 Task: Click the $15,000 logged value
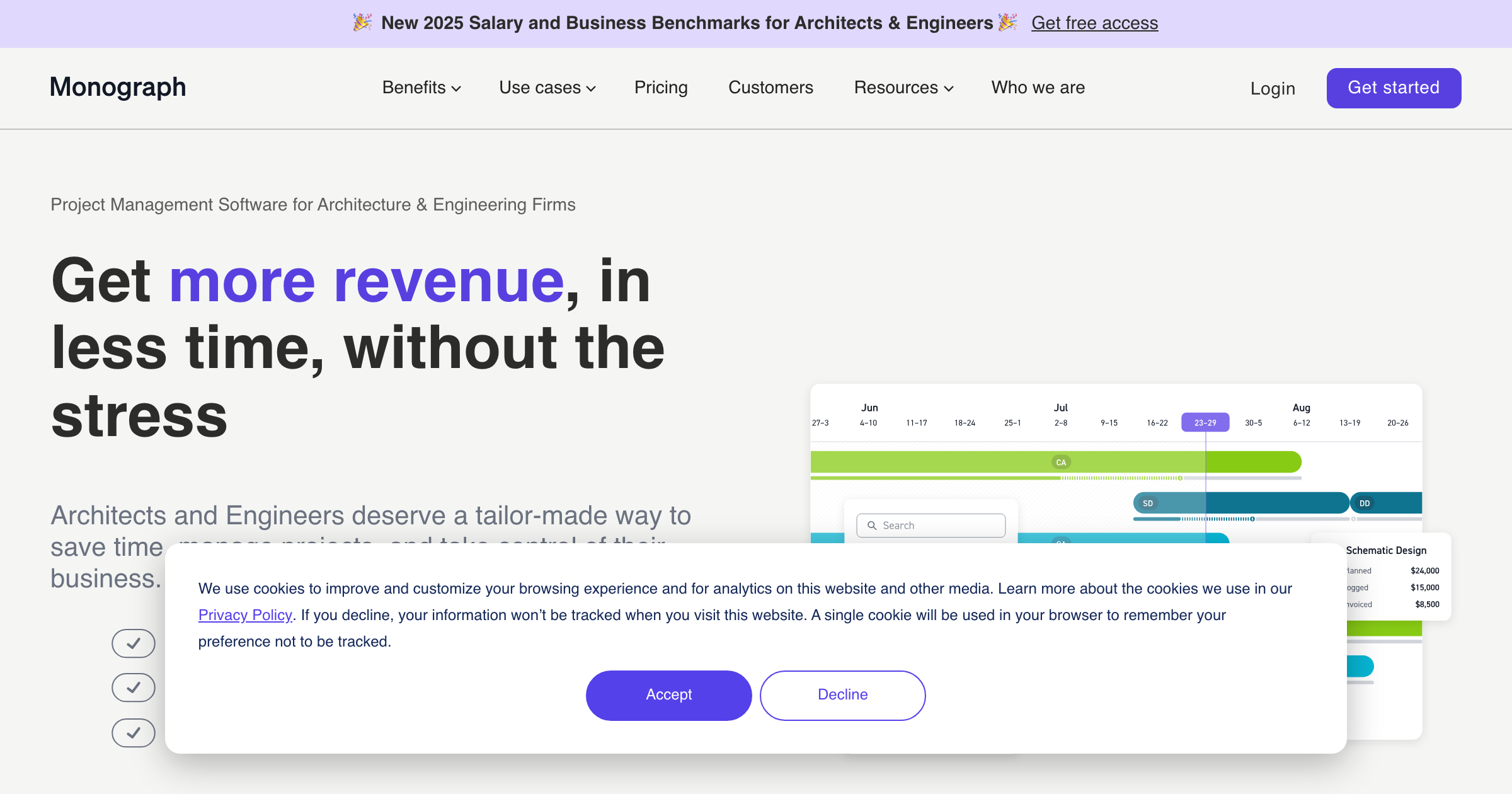point(1424,587)
